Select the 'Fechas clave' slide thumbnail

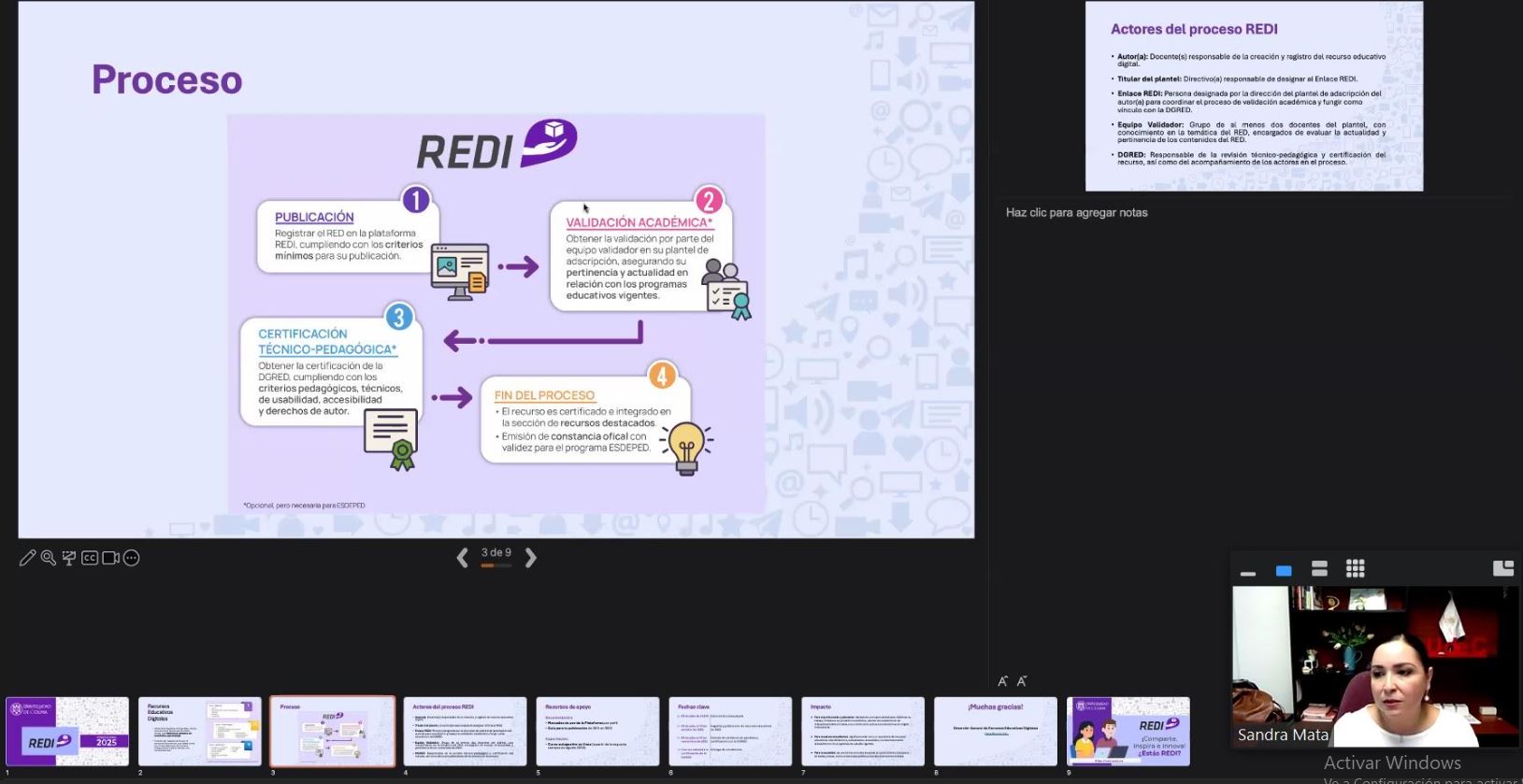coord(729,731)
